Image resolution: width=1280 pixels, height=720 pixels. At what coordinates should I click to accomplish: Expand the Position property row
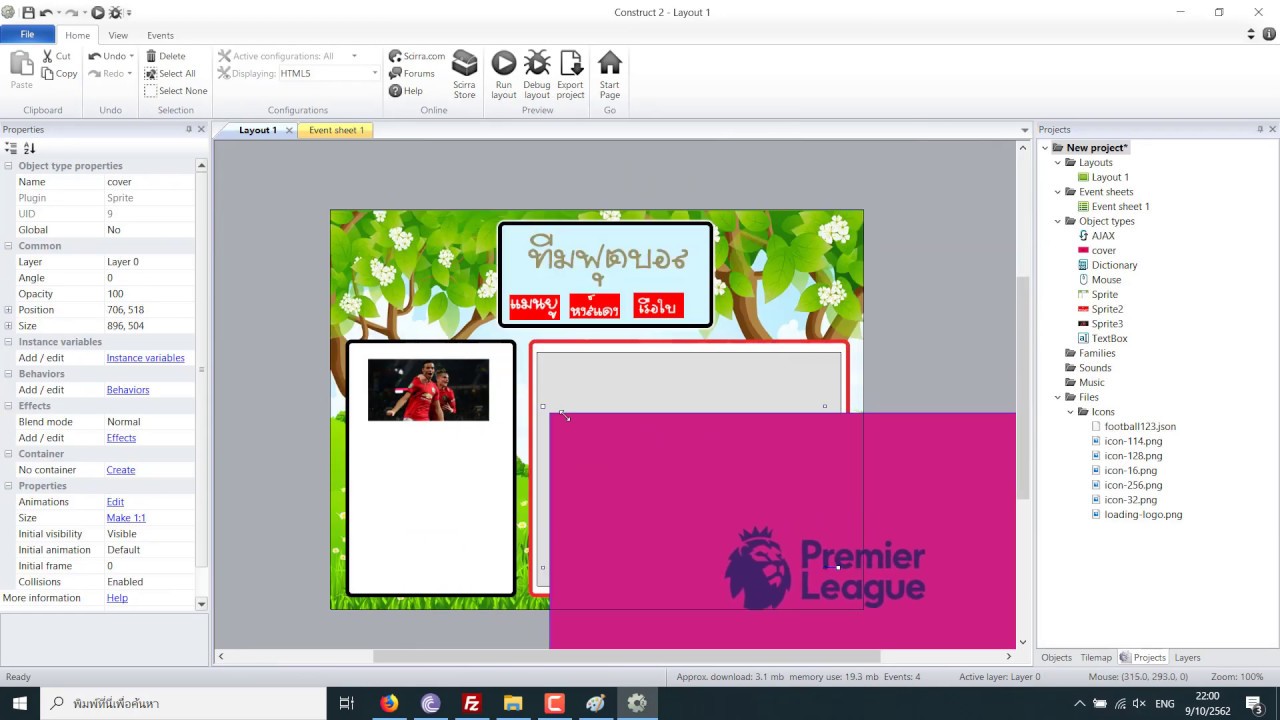tap(8, 310)
